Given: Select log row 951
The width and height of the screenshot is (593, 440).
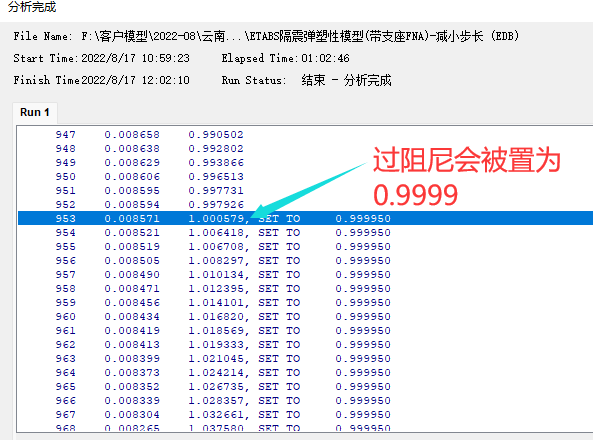Looking at the screenshot, I should 305,191.
